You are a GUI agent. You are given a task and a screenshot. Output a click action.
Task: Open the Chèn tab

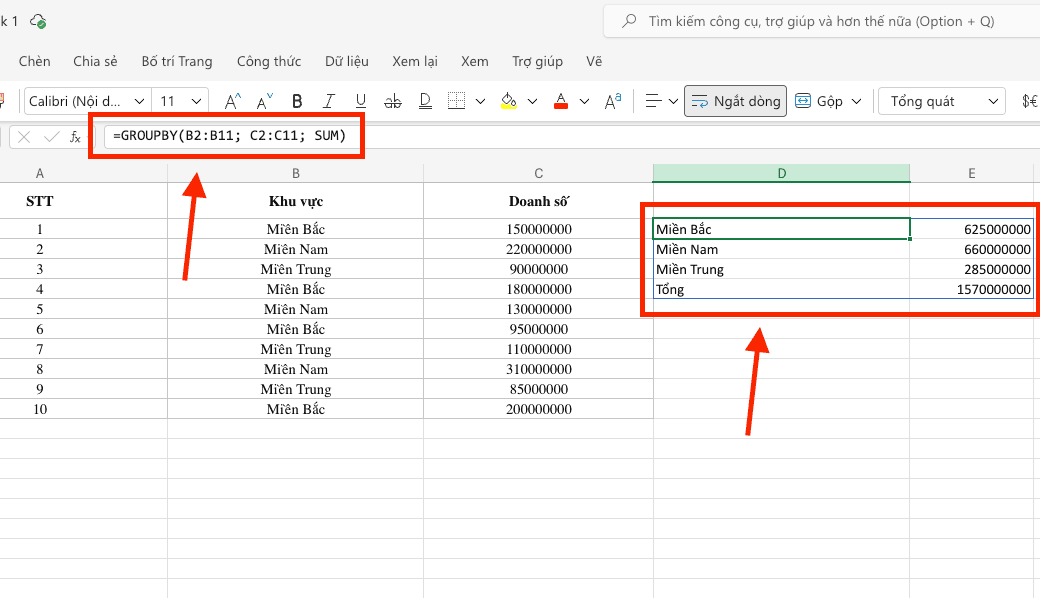tap(34, 62)
